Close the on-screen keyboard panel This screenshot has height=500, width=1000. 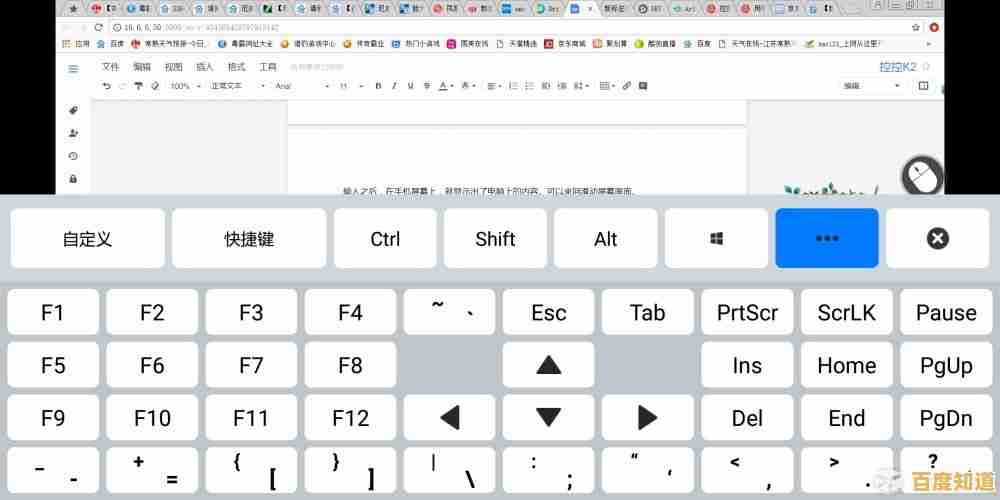point(937,239)
